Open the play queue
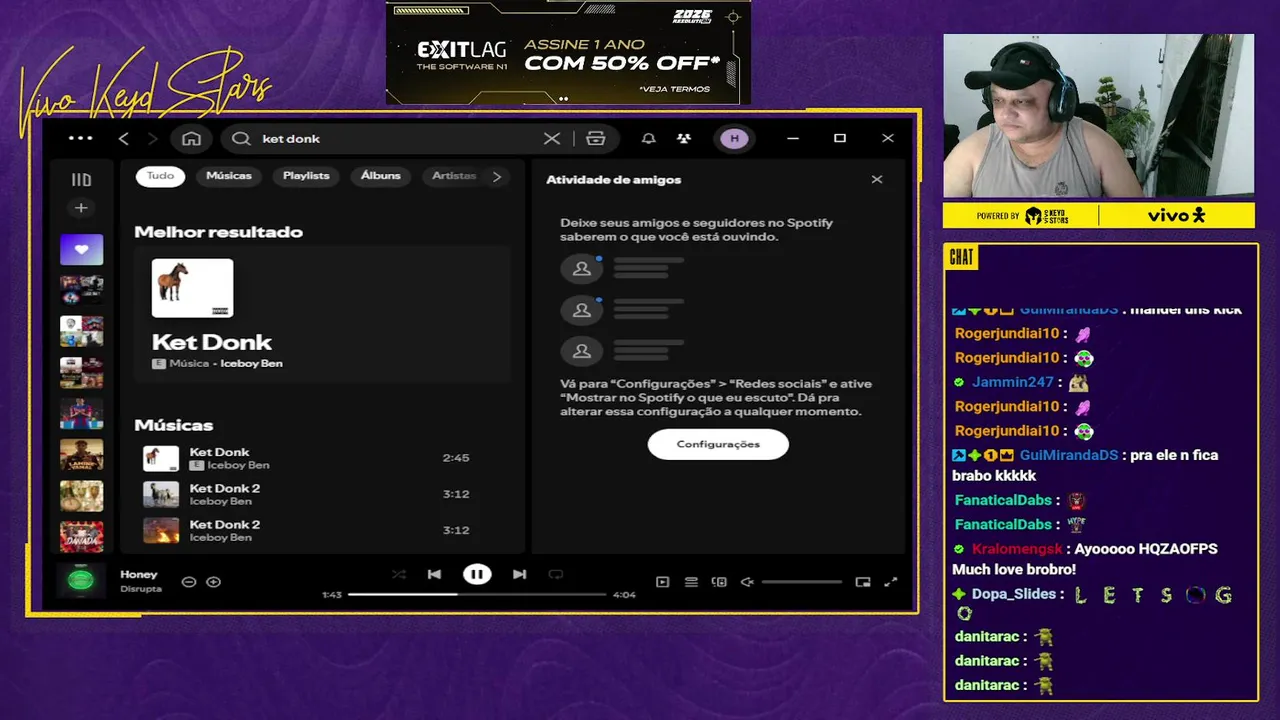 click(691, 582)
